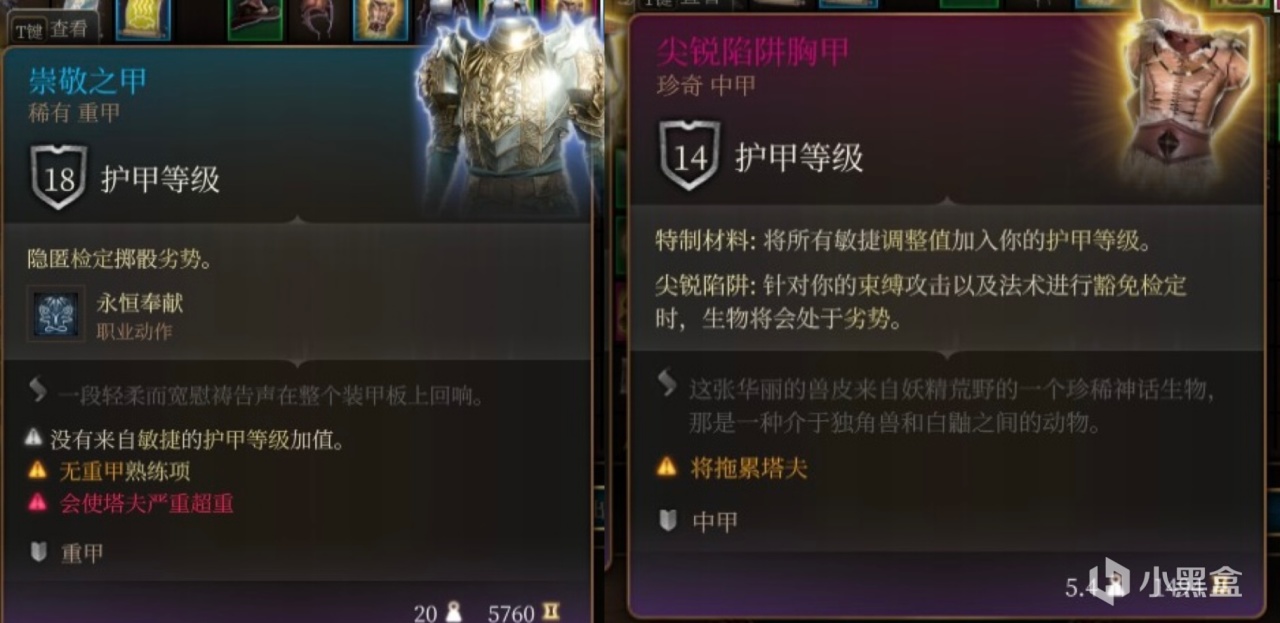Click the red warning icon beside 会使塔夫严重超重
1280x623 pixels.
[x=37, y=503]
